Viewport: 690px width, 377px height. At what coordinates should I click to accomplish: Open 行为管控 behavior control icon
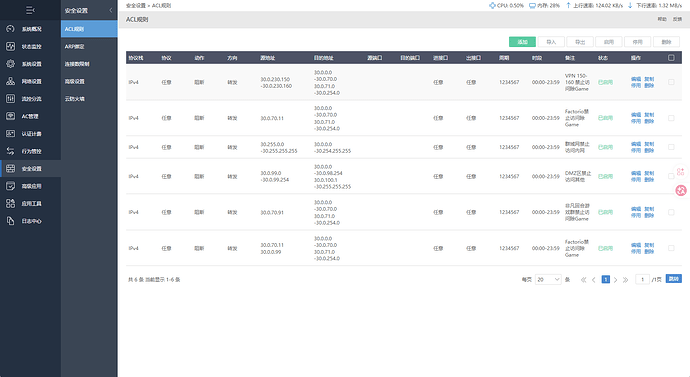point(10,151)
